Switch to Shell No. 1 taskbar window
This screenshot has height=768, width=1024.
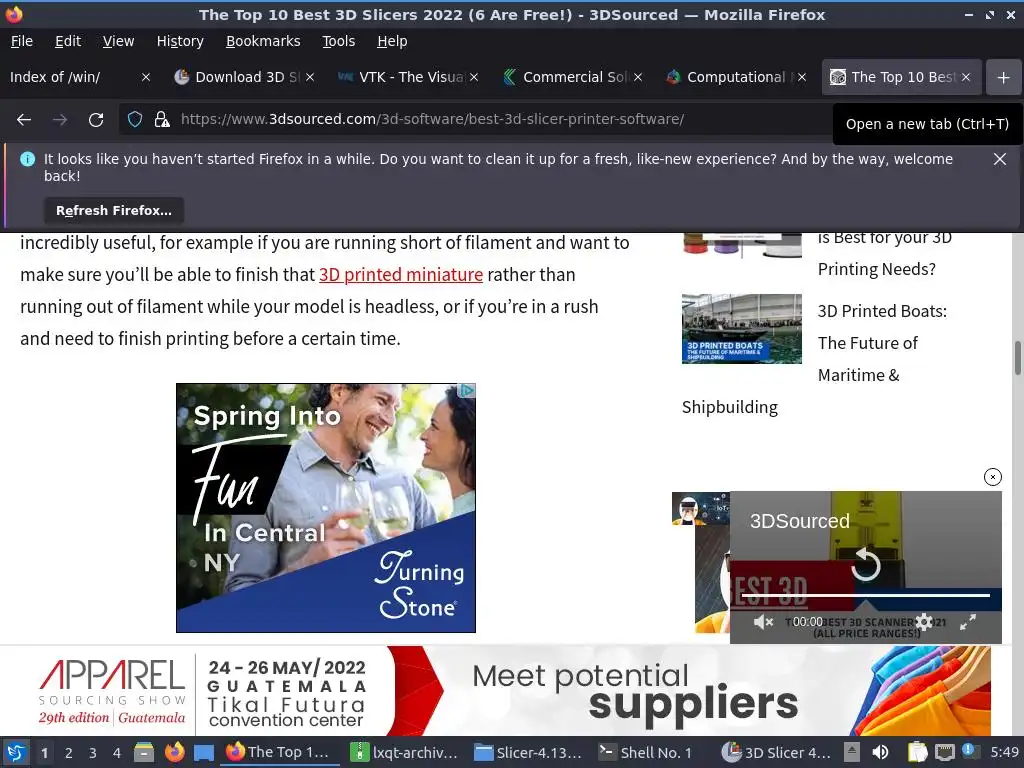pyautogui.click(x=647, y=752)
